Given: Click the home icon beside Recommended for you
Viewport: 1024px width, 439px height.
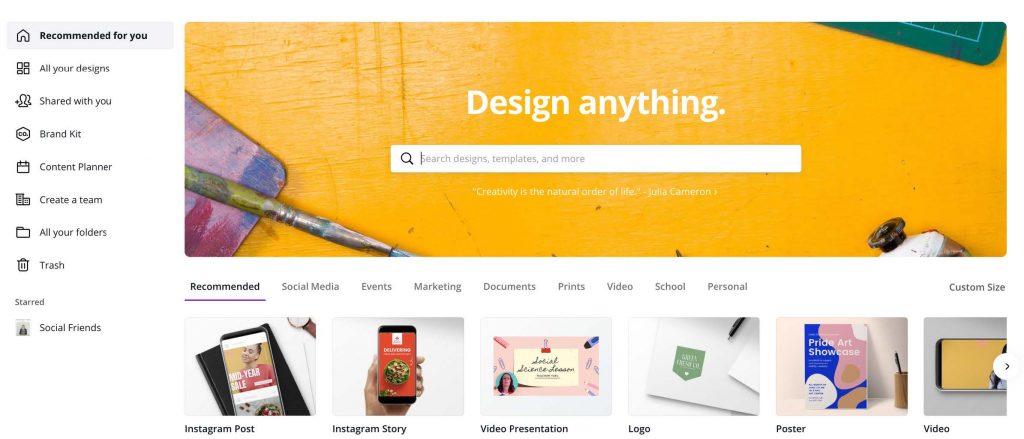Looking at the screenshot, I should [23, 35].
